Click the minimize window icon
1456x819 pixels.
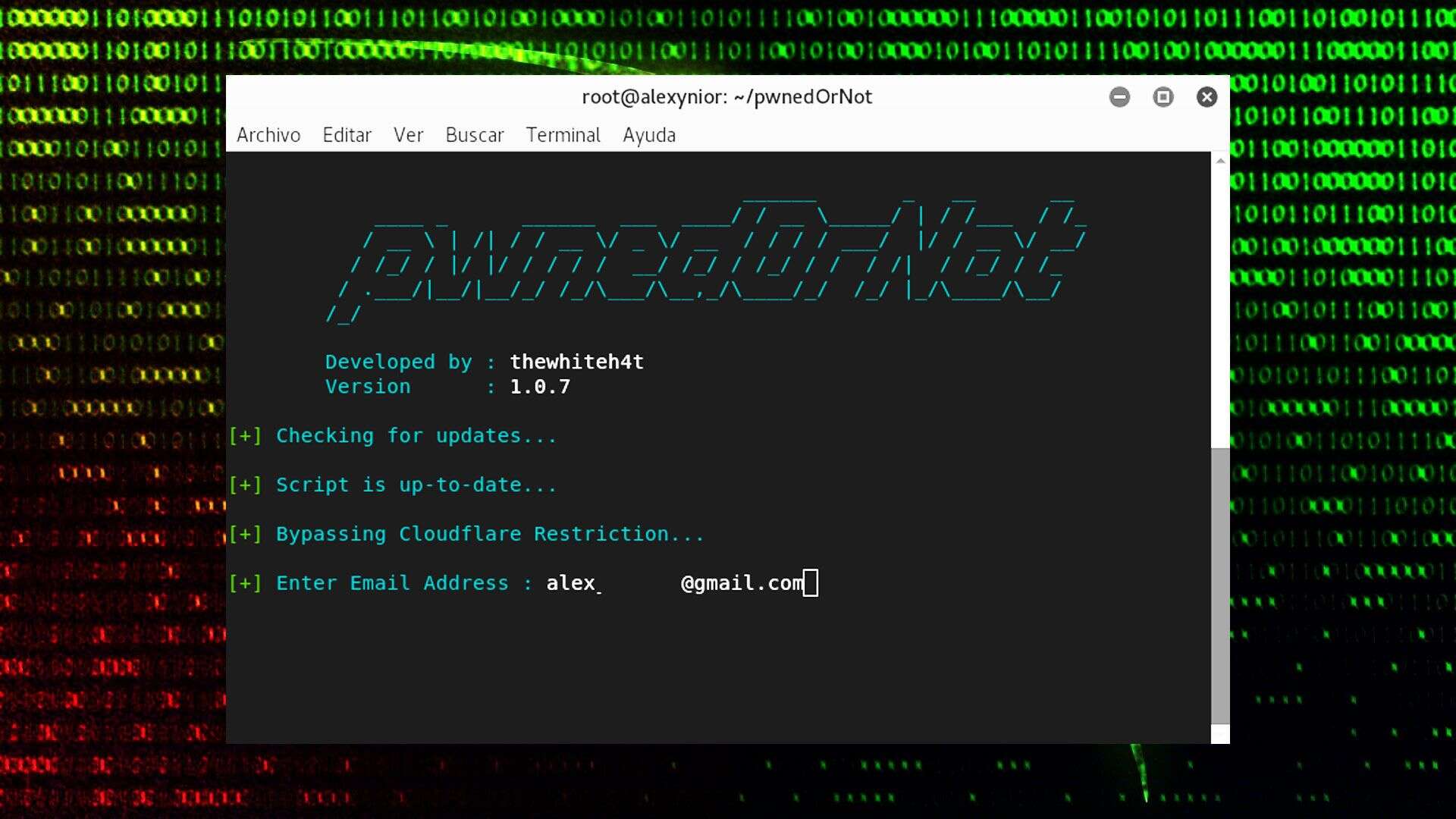[1120, 97]
